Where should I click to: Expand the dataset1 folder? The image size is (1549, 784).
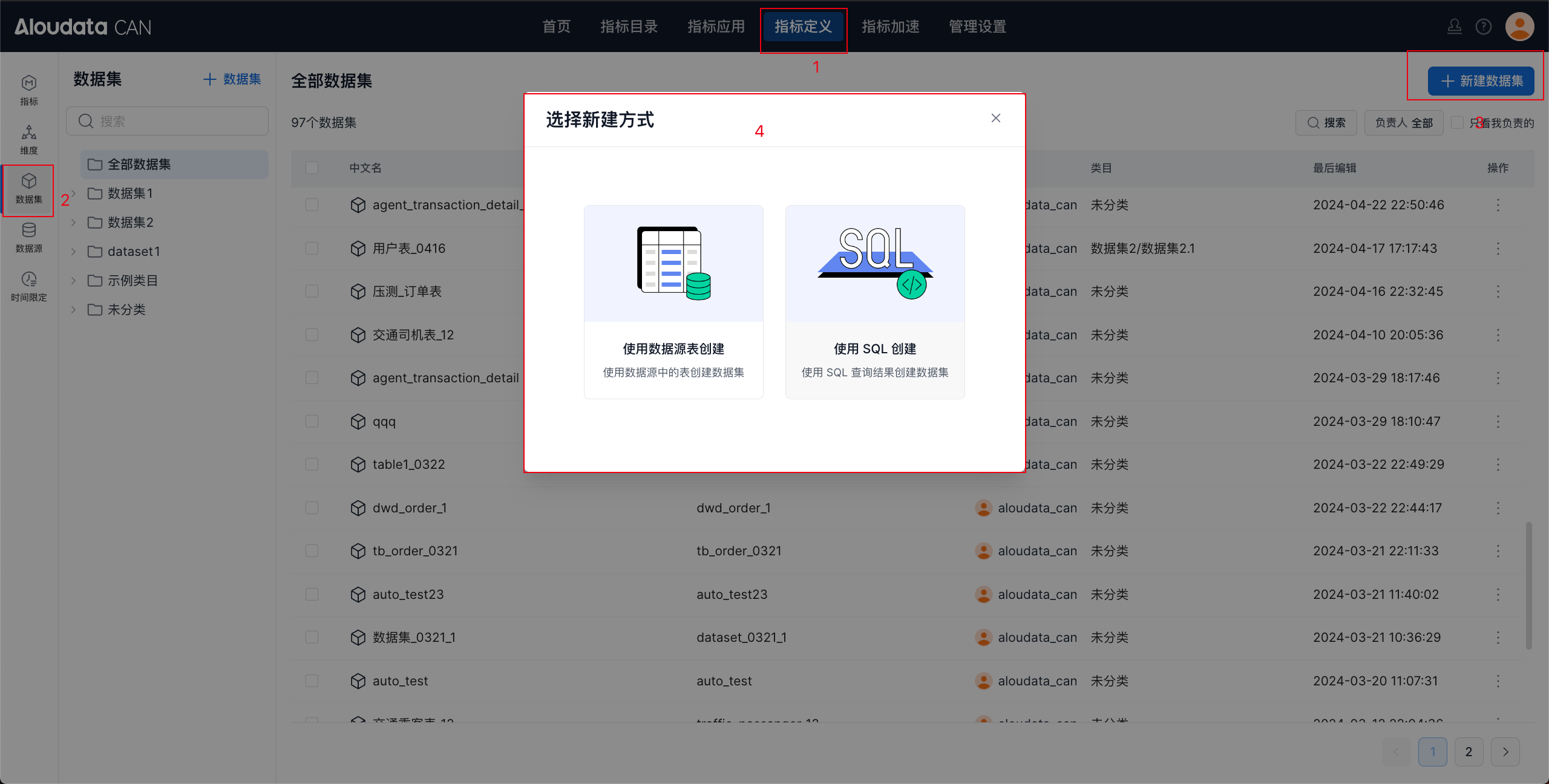74,252
